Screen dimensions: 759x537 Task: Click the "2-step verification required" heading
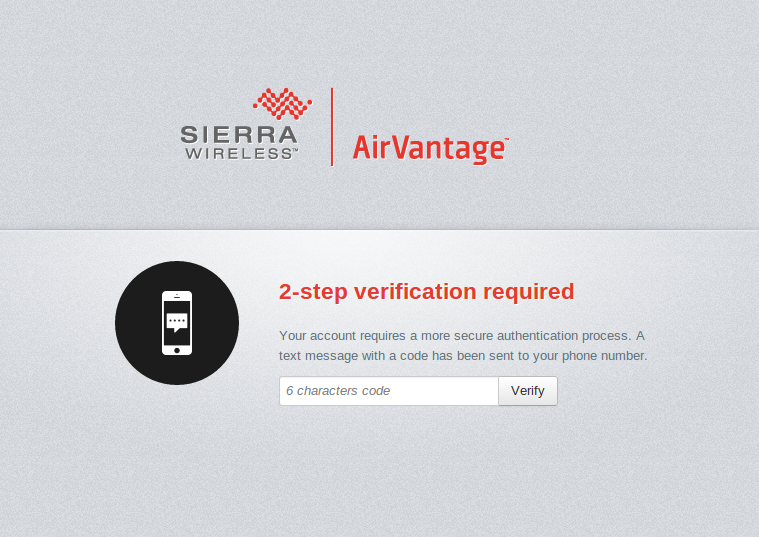426,292
